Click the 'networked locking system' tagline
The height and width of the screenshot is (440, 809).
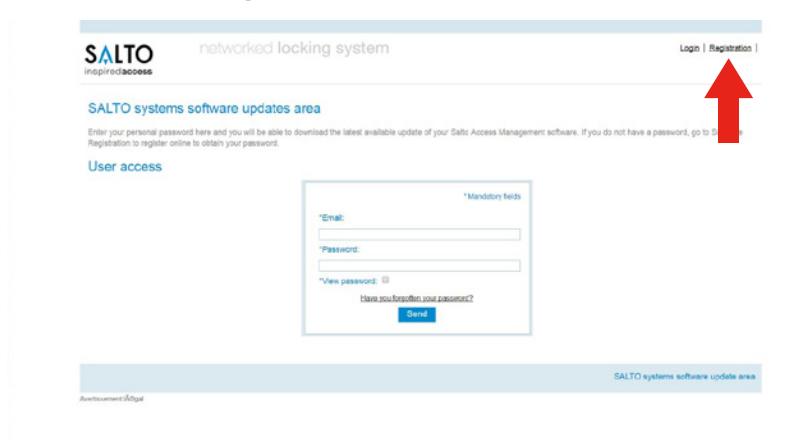click(x=294, y=48)
